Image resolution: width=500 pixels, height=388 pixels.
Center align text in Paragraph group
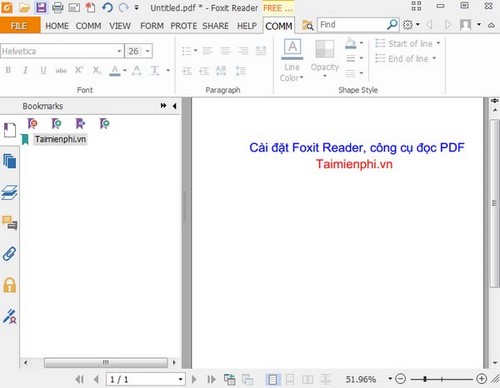click(225, 51)
